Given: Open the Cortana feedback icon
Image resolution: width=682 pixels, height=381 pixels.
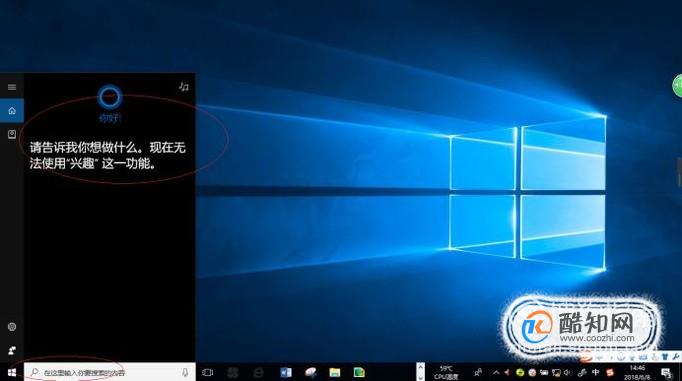Looking at the screenshot, I should [x=12, y=351].
